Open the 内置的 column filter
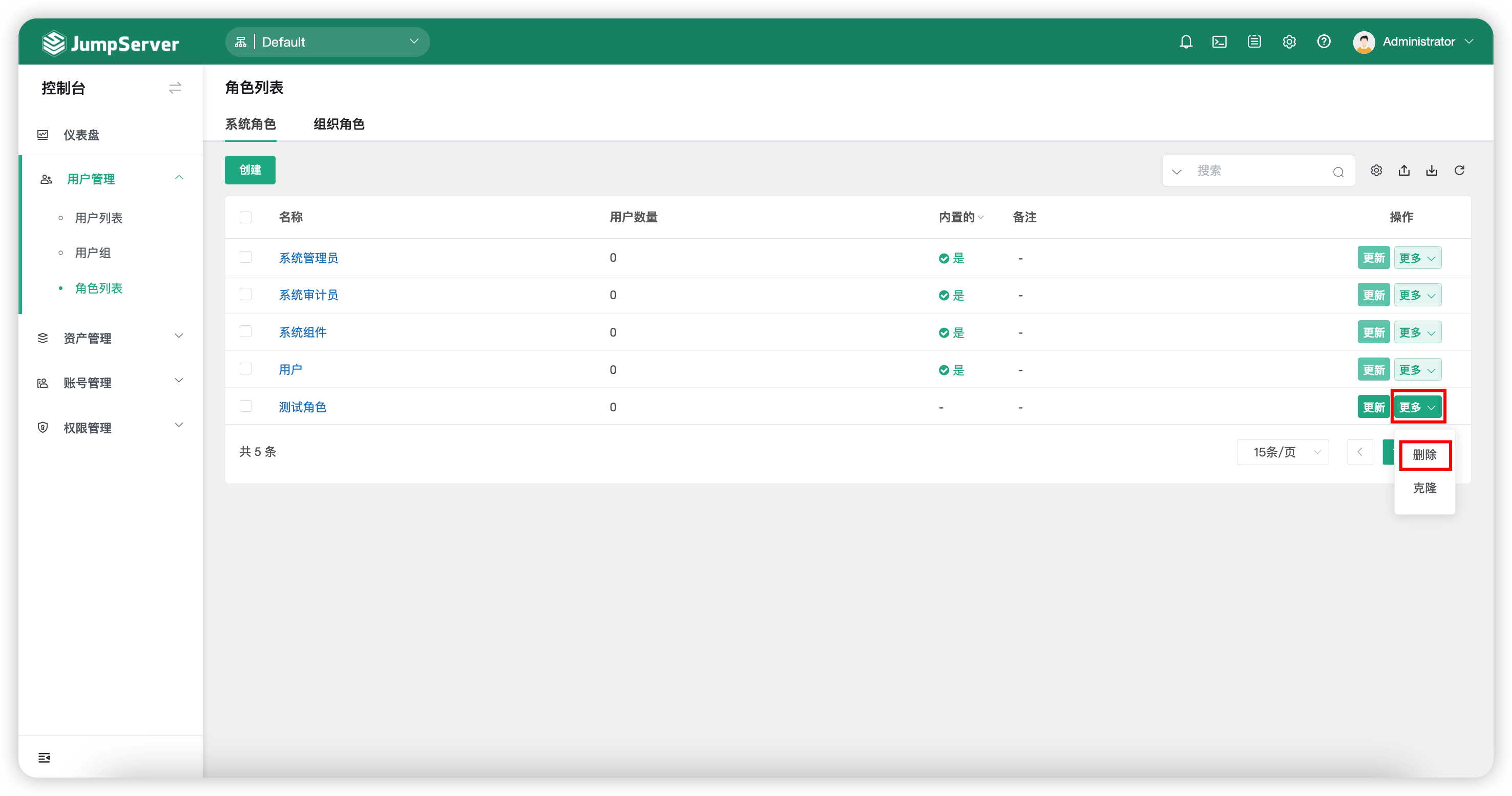The width and height of the screenshot is (1512, 796). point(961,217)
